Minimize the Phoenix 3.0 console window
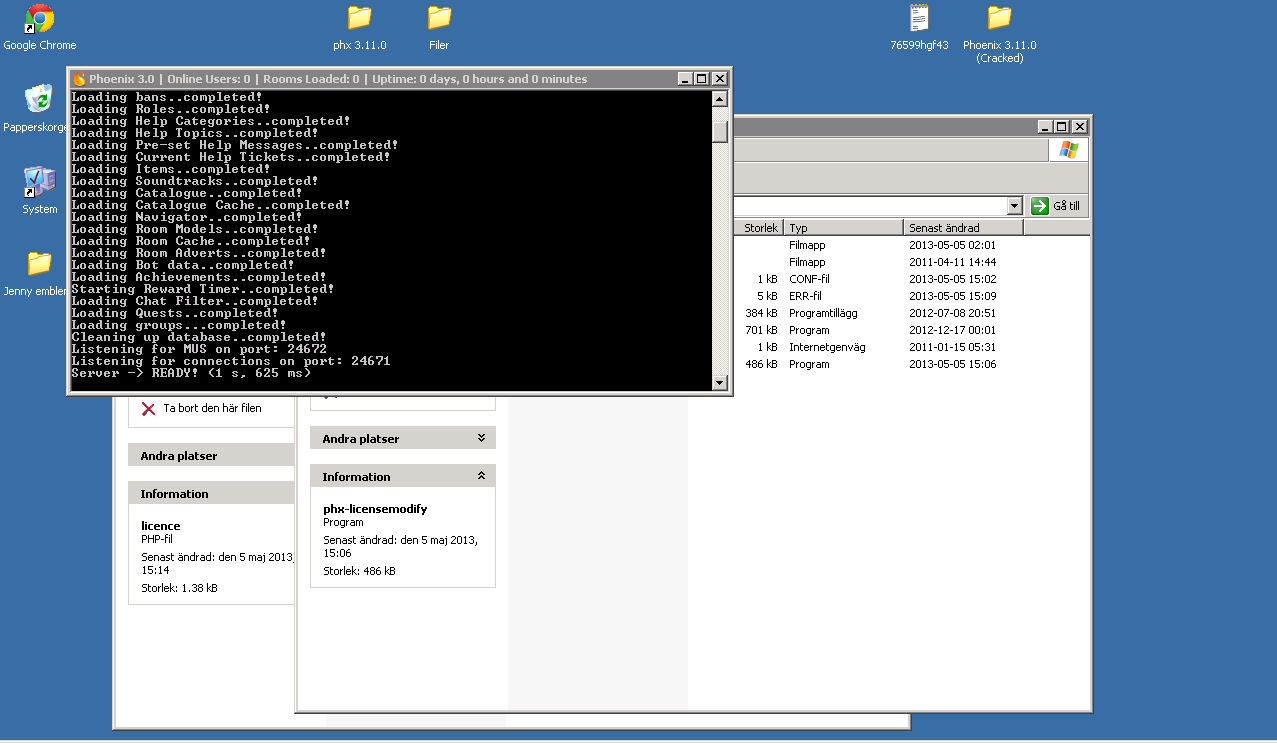This screenshot has height=743, width=1277. [x=684, y=79]
